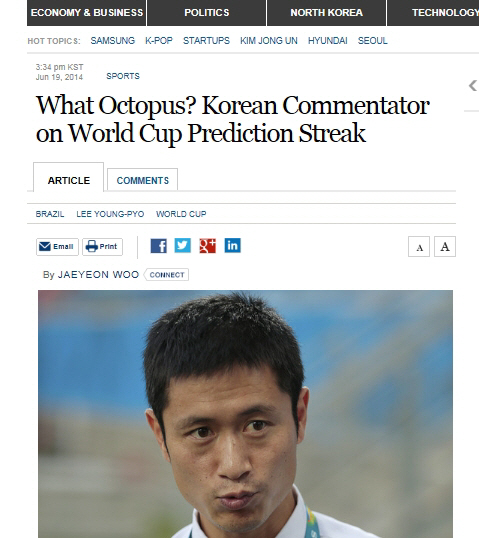Click the article's commentator photo
Screen dimensions: 479x538
(245, 414)
